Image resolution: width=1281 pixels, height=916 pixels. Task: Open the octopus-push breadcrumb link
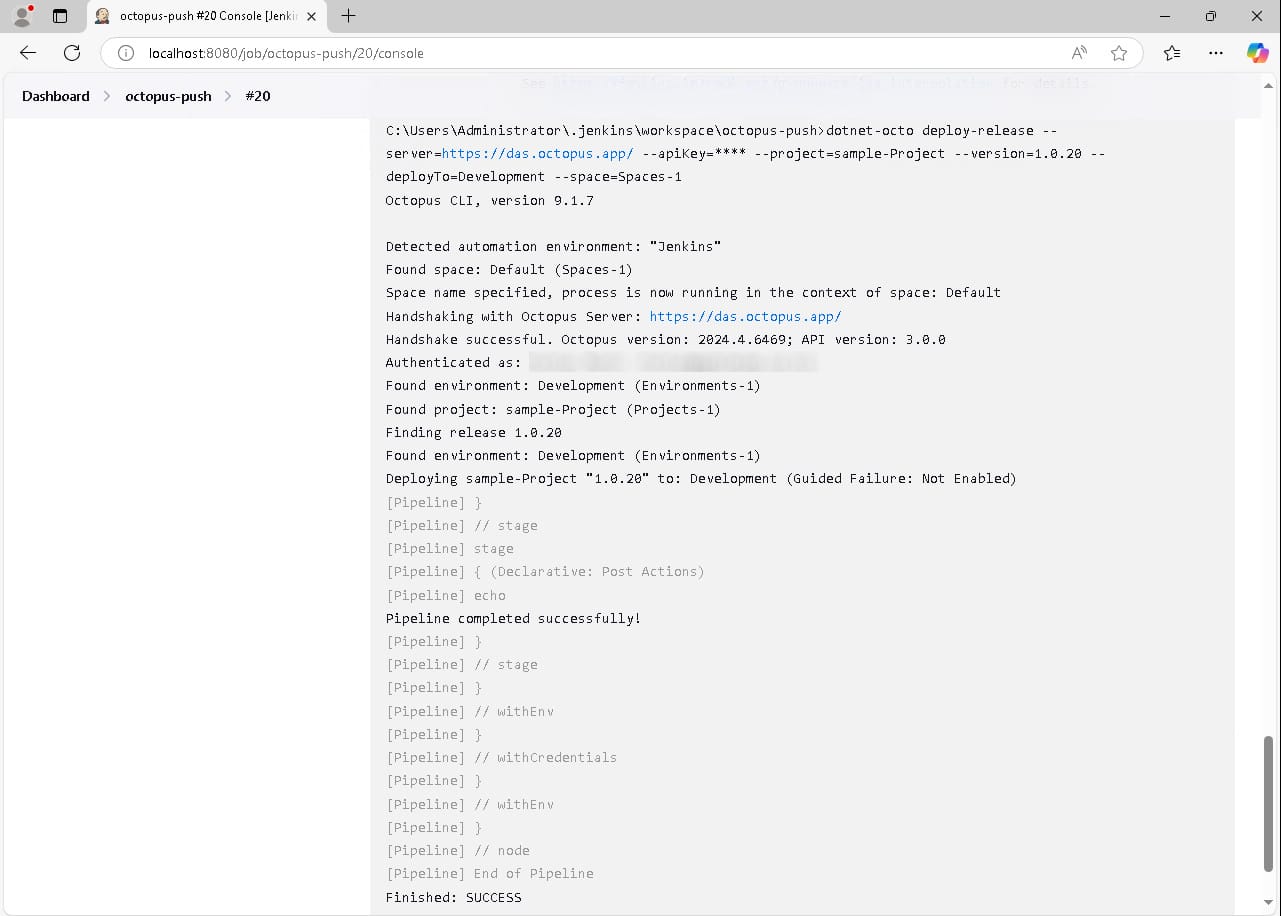[x=168, y=96]
